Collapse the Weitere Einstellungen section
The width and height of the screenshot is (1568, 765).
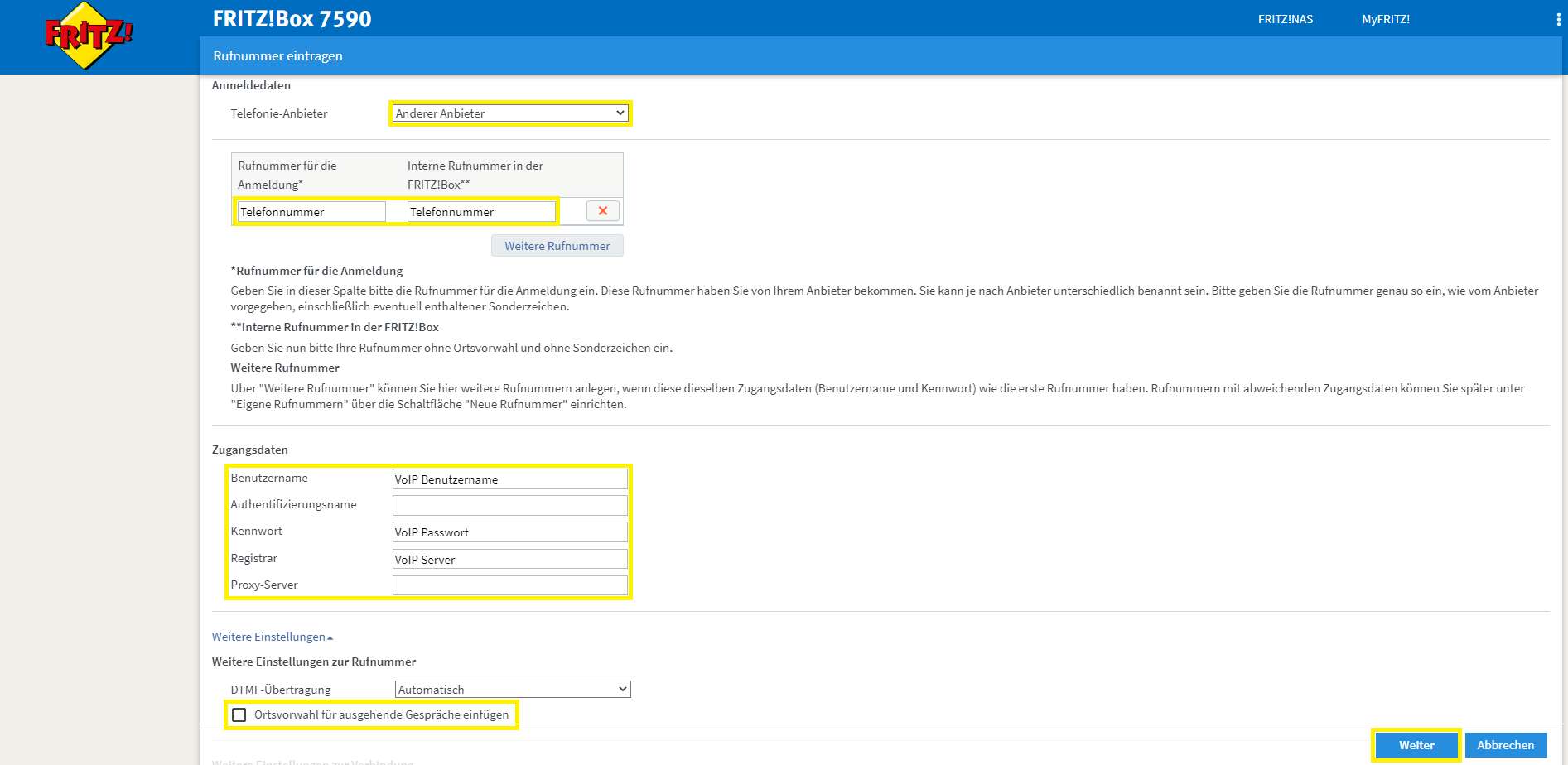tap(273, 637)
